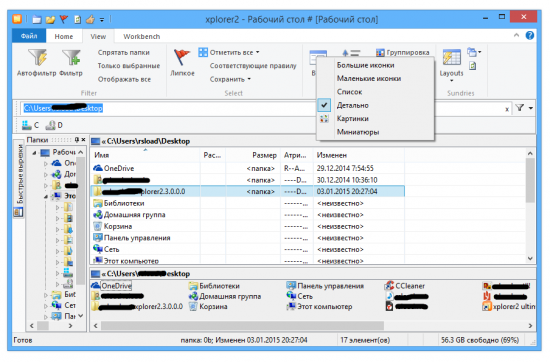
Task: Open the Фильтр funnel icon
Action: [71, 58]
